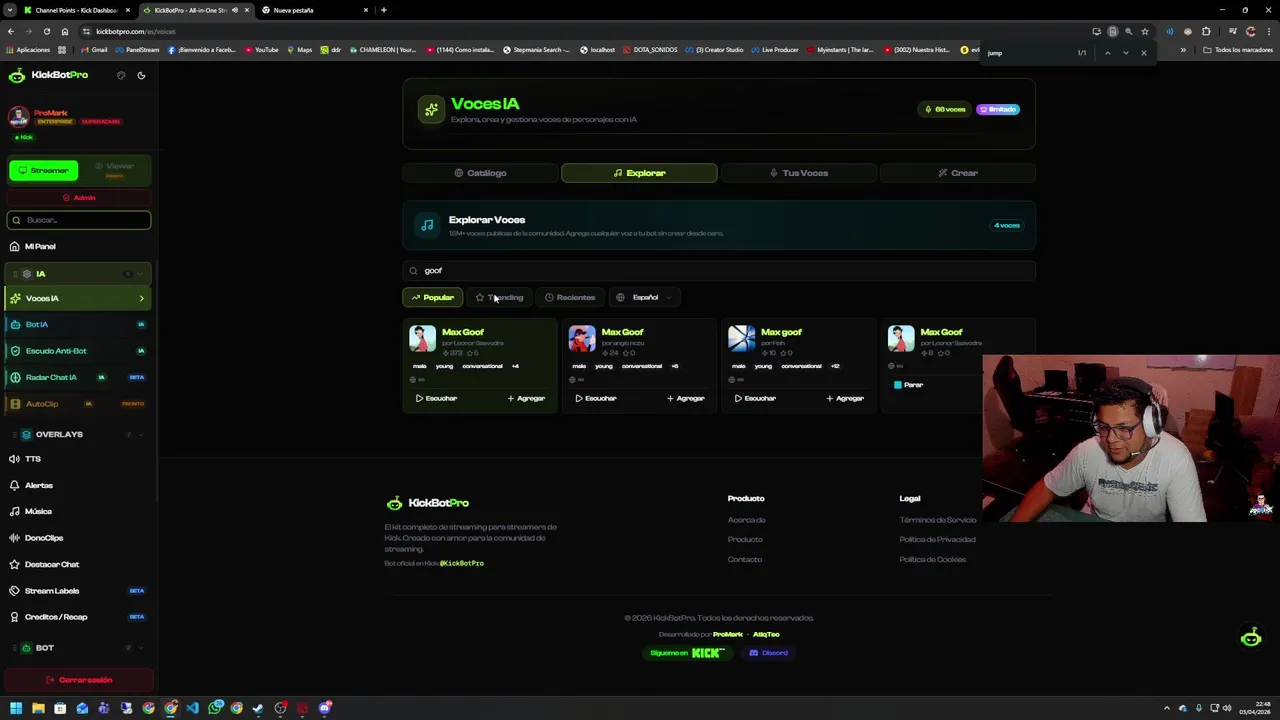Viewport: 1280px width, 720px height.
Task: Open Política de Cookies footer link
Action: point(932,559)
